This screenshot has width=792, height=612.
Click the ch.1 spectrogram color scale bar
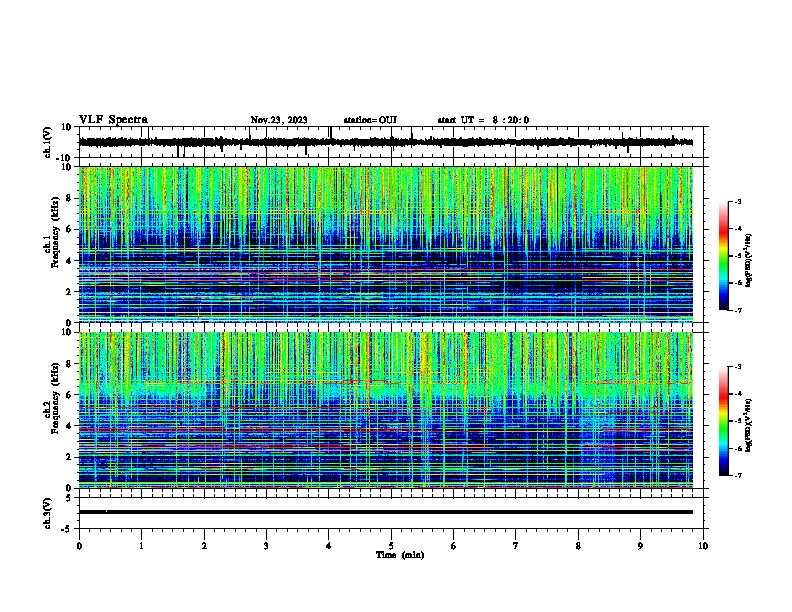pos(724,256)
